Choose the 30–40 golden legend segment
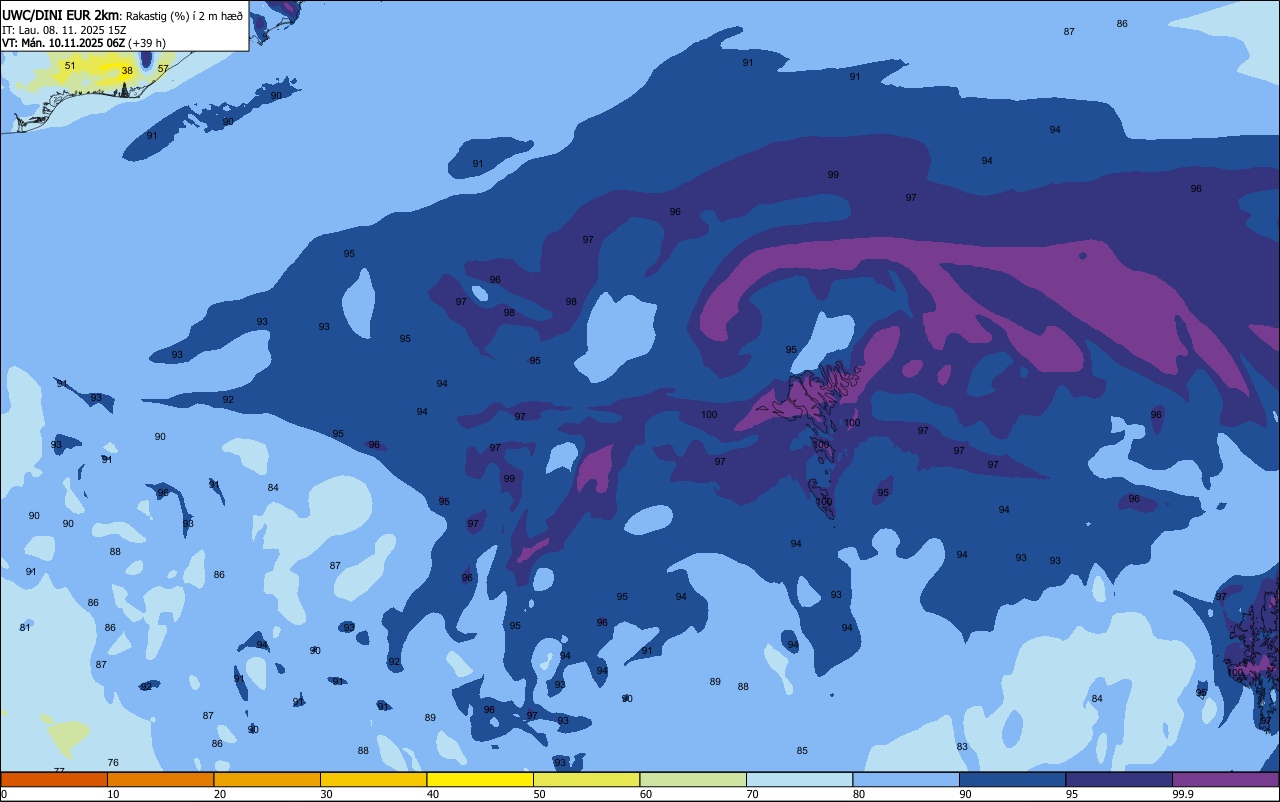Viewport: 1280px width, 802px height. tap(373, 779)
